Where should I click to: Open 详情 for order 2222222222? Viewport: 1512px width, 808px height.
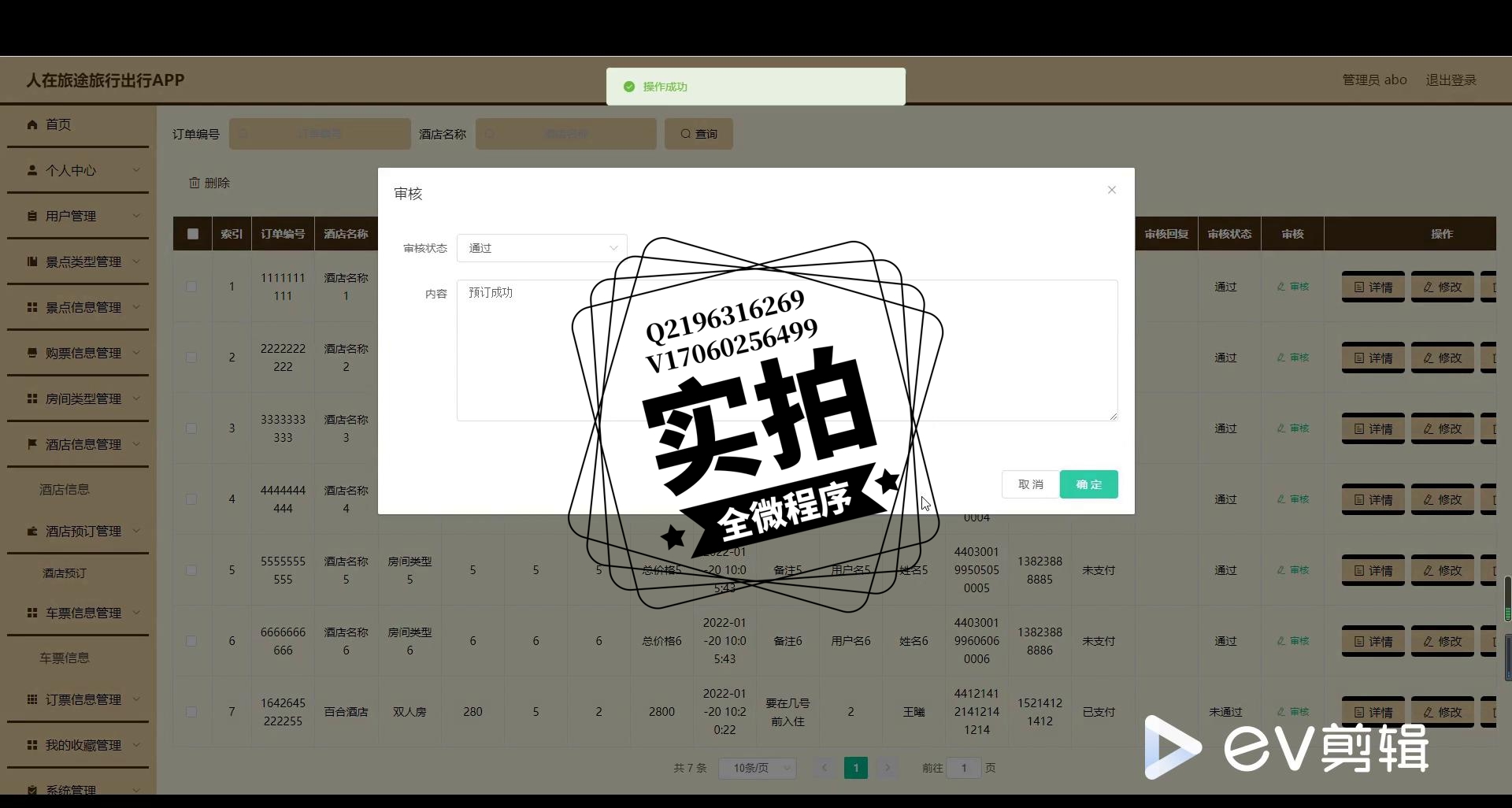point(1373,358)
